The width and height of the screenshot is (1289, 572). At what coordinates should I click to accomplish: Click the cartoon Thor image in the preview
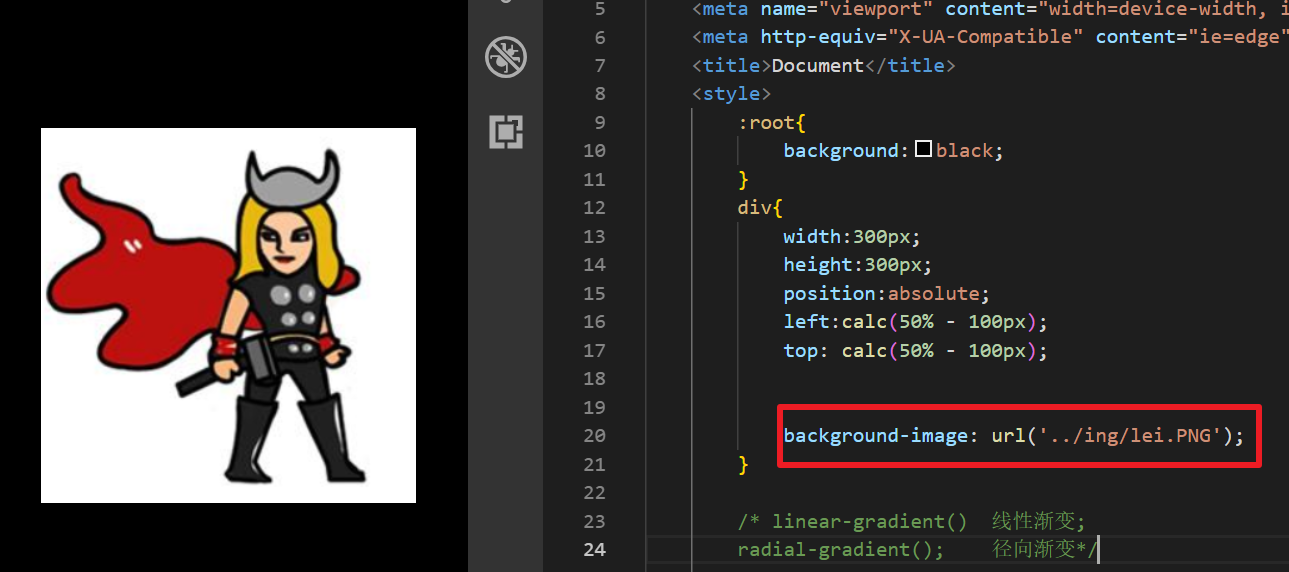coord(228,315)
